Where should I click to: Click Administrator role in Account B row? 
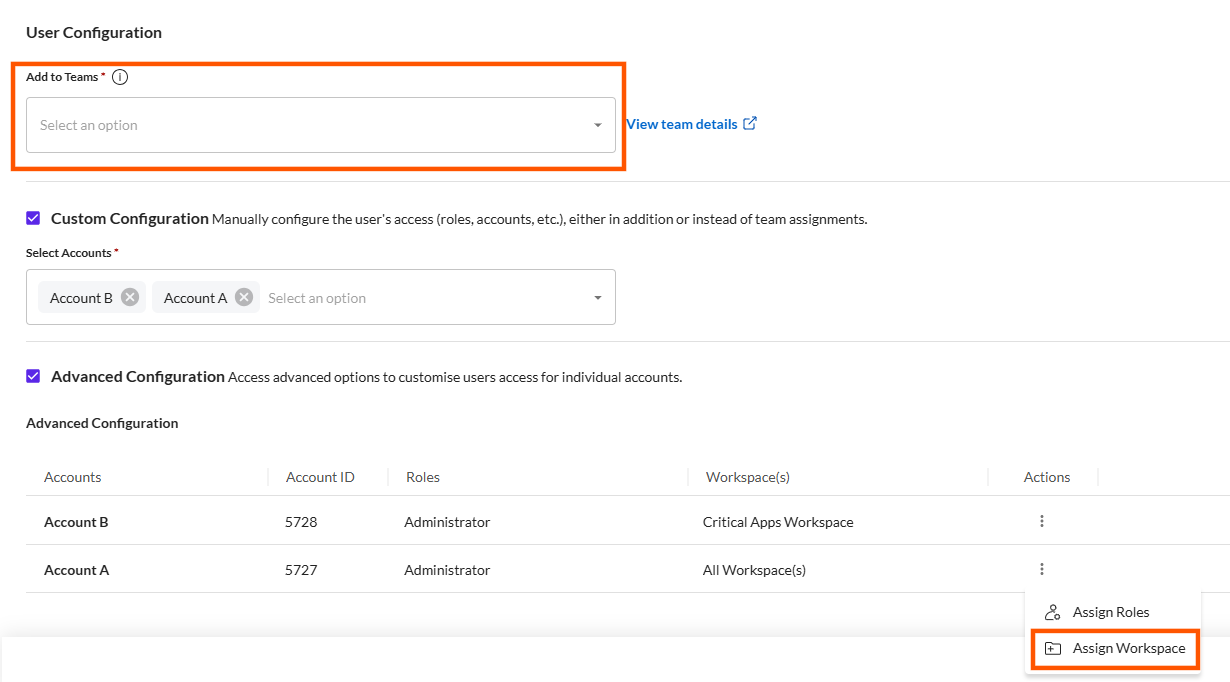pyautogui.click(x=447, y=522)
